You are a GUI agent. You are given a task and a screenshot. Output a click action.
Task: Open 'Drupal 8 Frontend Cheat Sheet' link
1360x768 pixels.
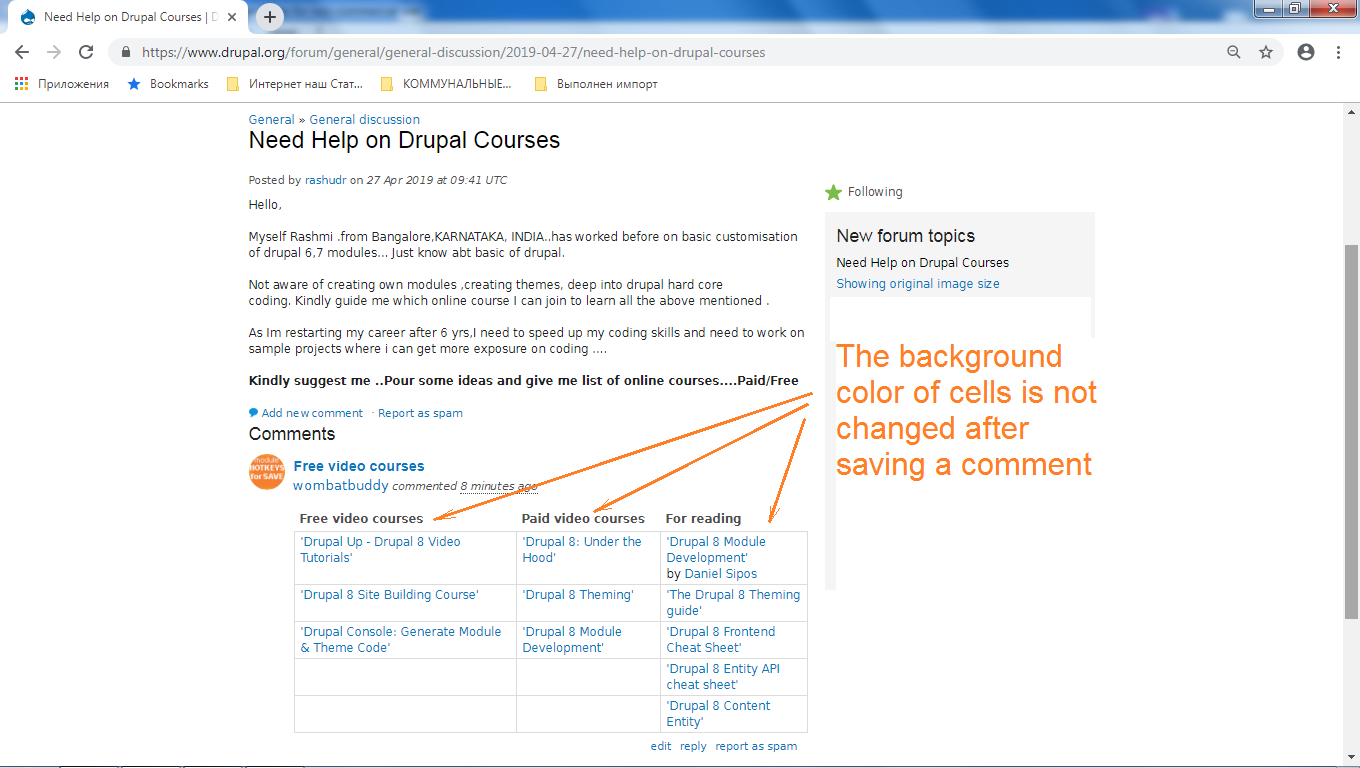tap(721, 639)
